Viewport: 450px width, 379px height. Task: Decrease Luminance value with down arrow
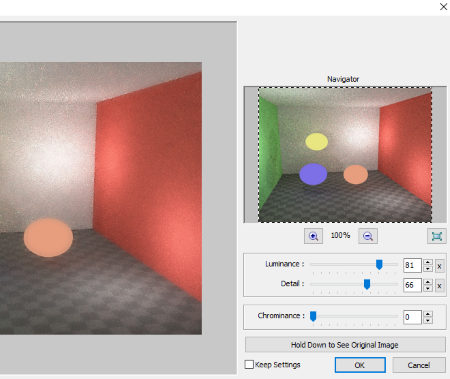tap(428, 269)
